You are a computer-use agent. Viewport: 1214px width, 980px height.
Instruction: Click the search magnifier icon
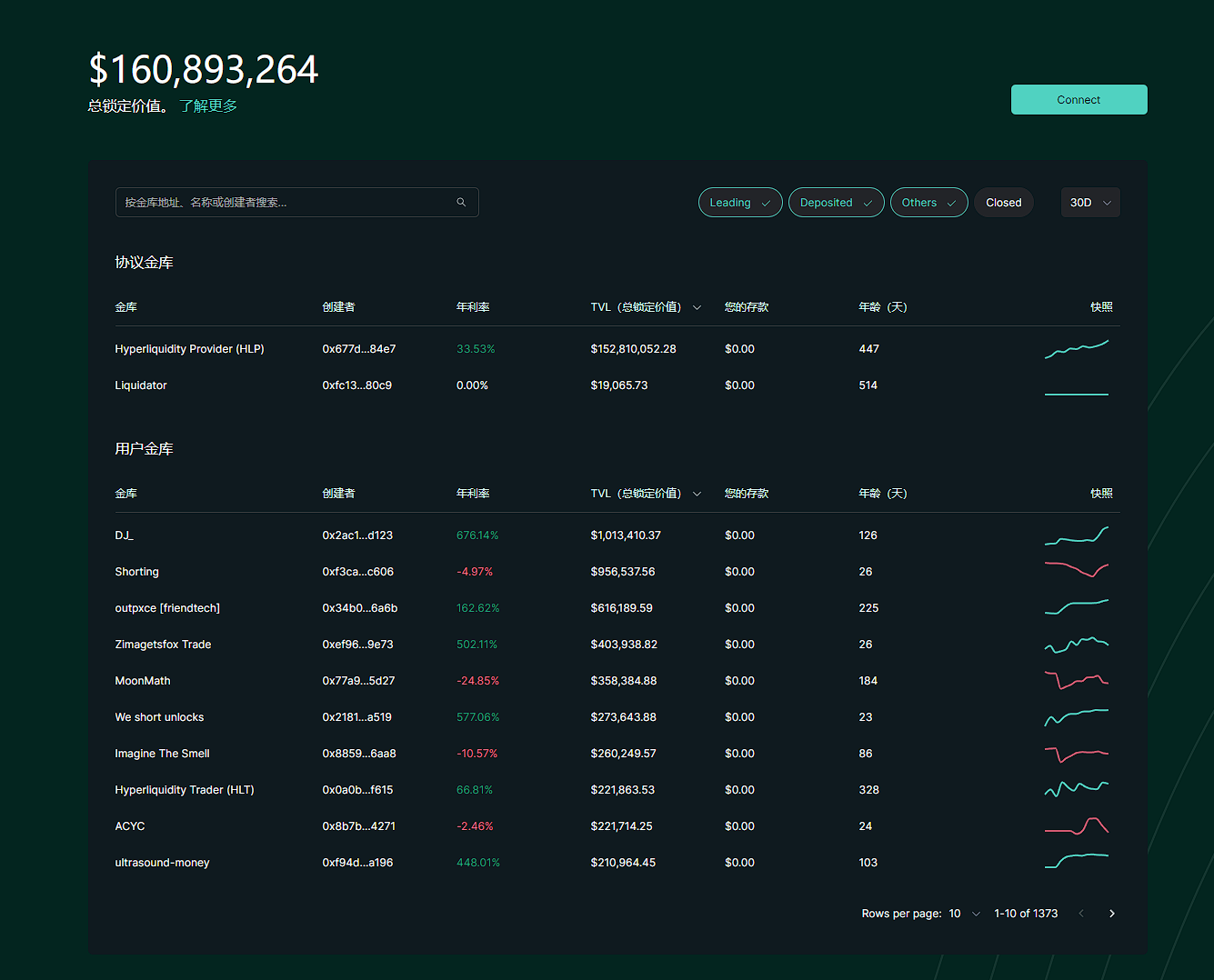click(x=461, y=203)
